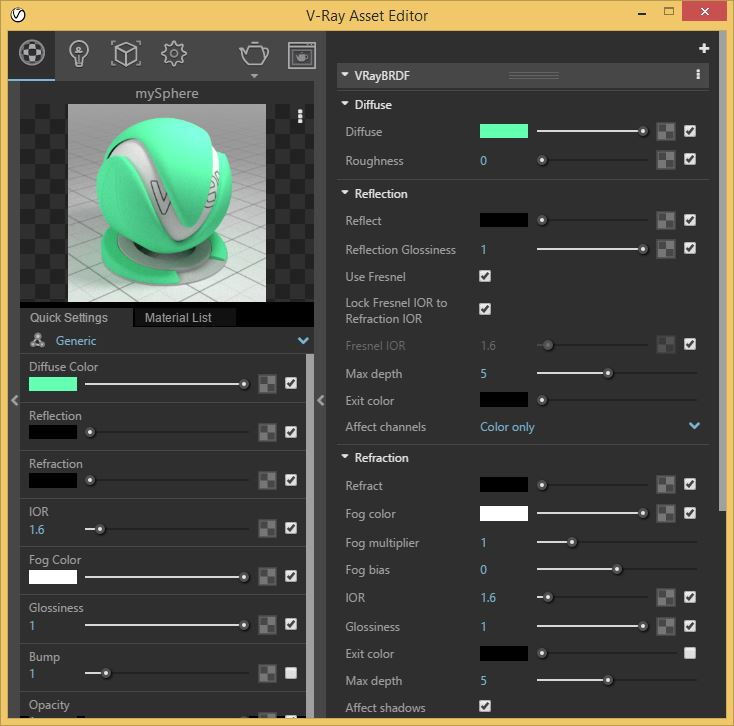Click the Quick Settings Glossiness value 1
Viewport: 734px width, 726px height.
pos(32,625)
